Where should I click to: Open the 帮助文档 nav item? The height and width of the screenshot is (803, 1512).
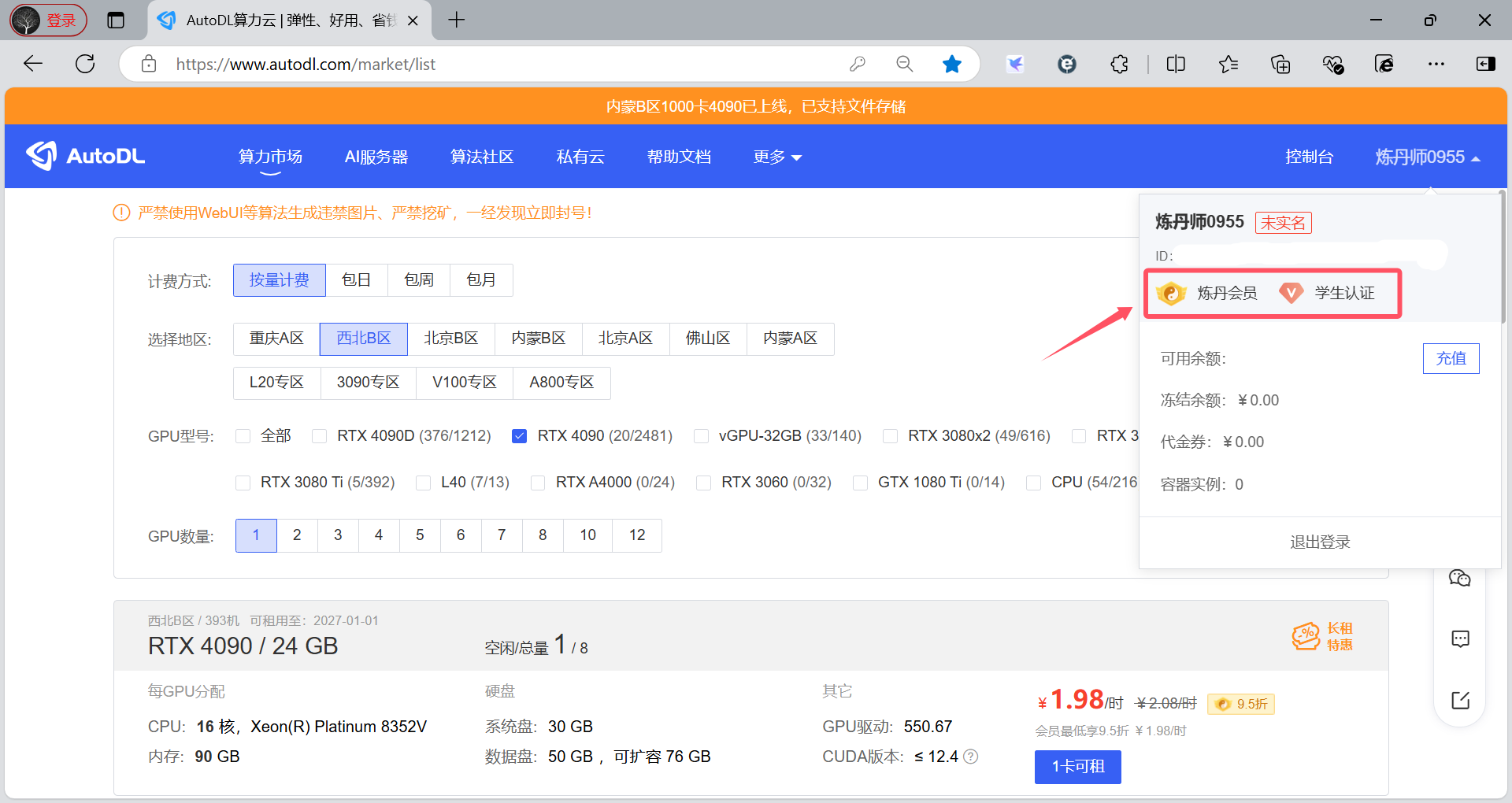click(679, 157)
